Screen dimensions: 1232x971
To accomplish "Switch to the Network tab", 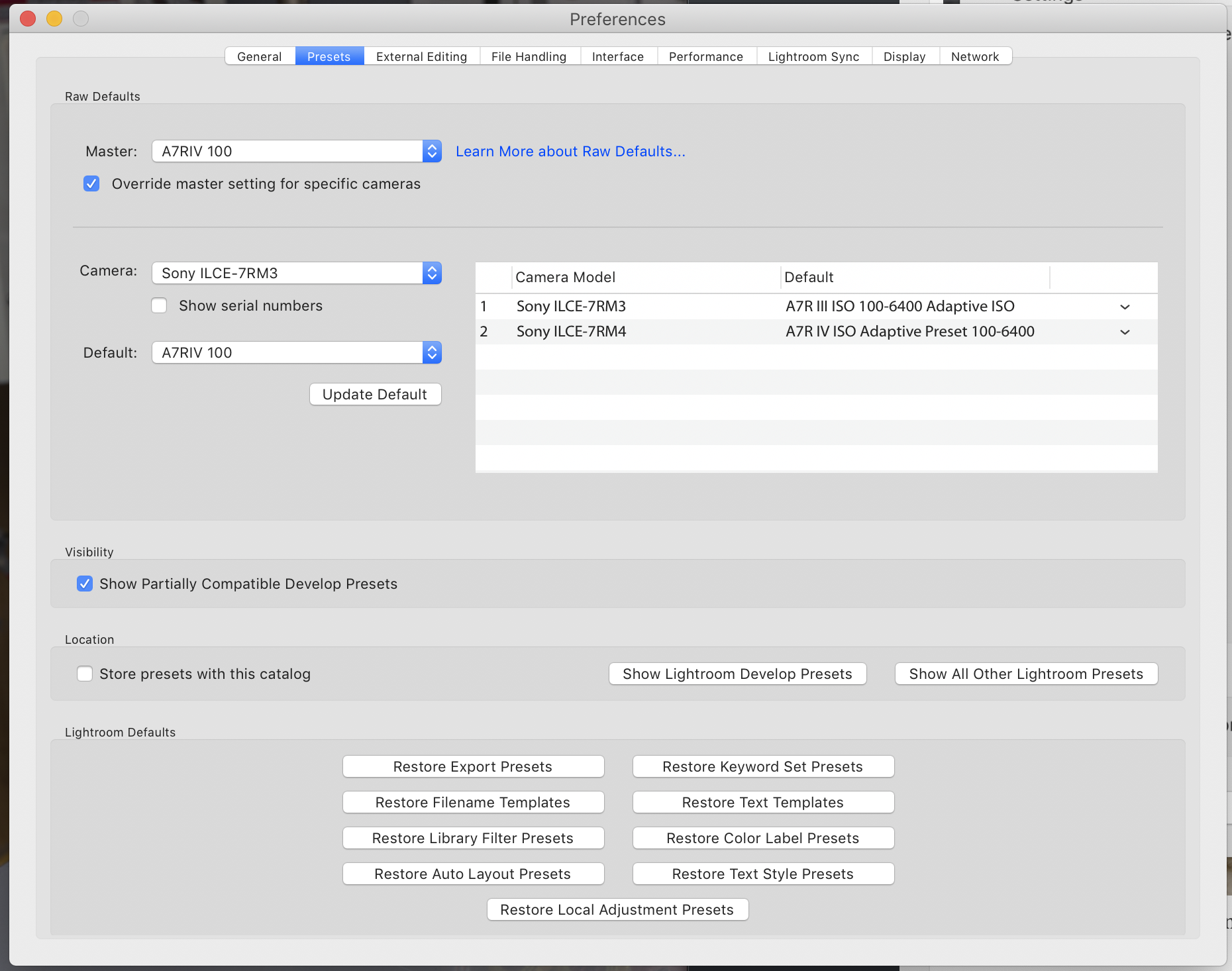I will pyautogui.click(x=975, y=56).
